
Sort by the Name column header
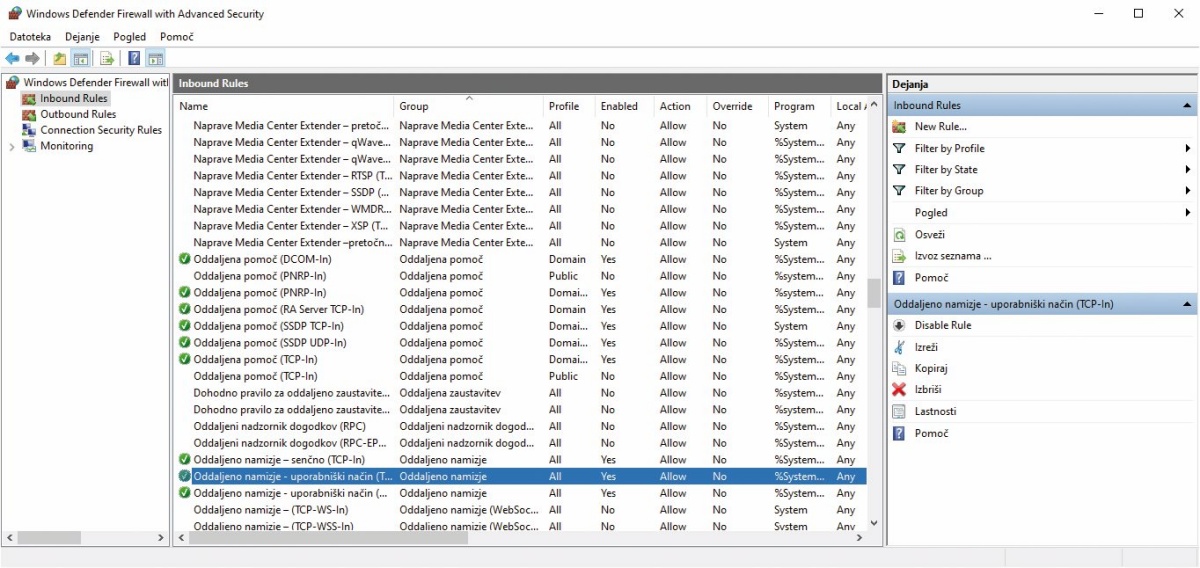tap(284, 106)
